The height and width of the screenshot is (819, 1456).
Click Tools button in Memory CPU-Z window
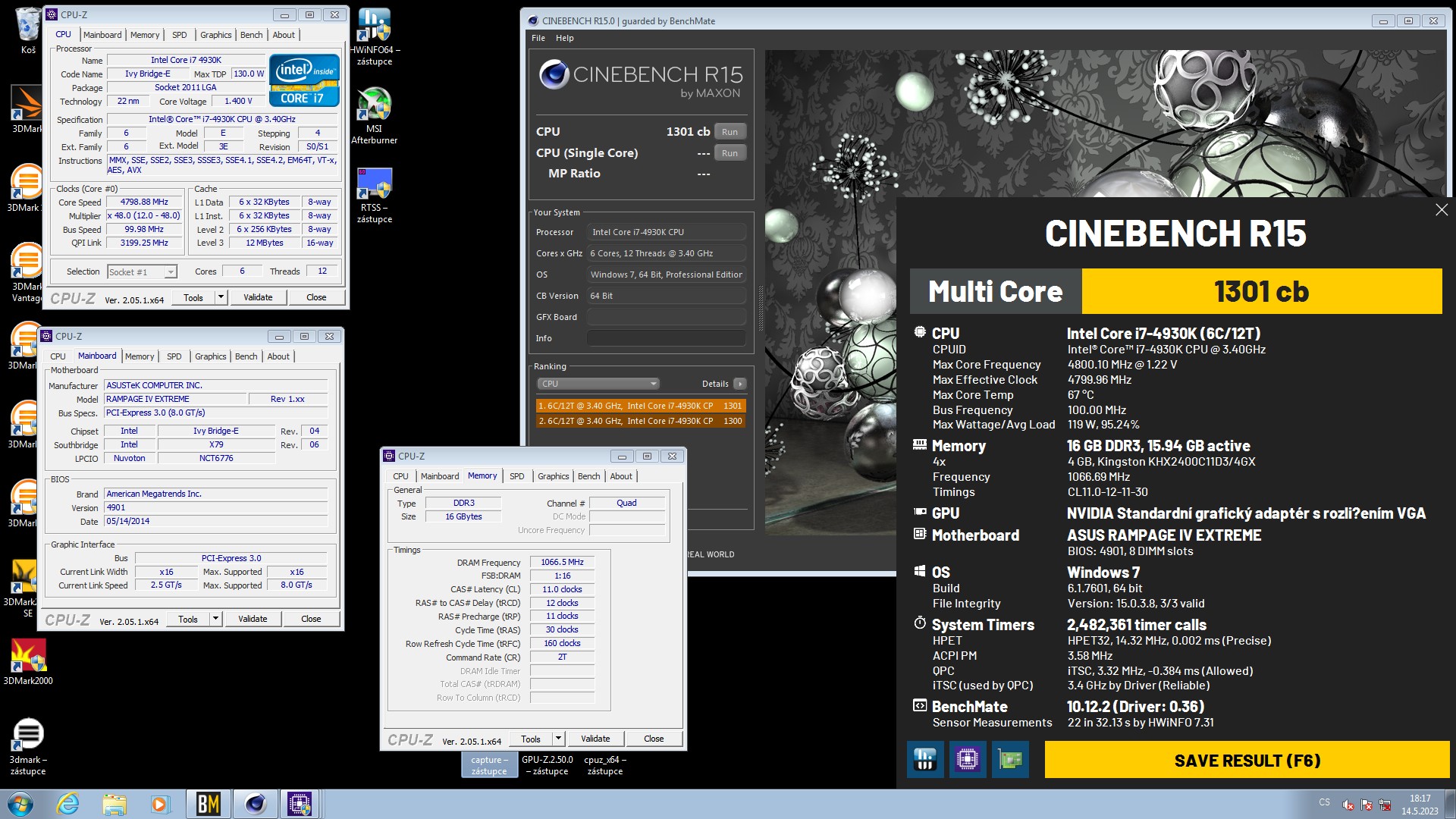coord(531,739)
